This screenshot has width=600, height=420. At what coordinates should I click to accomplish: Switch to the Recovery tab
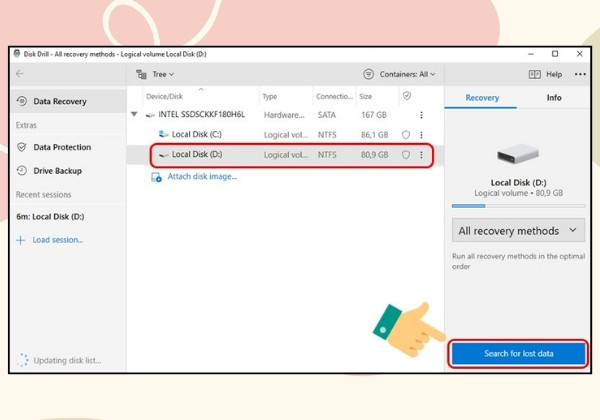coord(482,98)
